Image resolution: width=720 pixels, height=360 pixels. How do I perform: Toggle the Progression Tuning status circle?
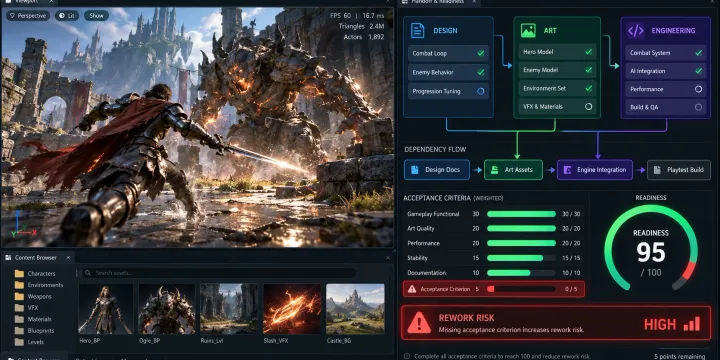480,91
